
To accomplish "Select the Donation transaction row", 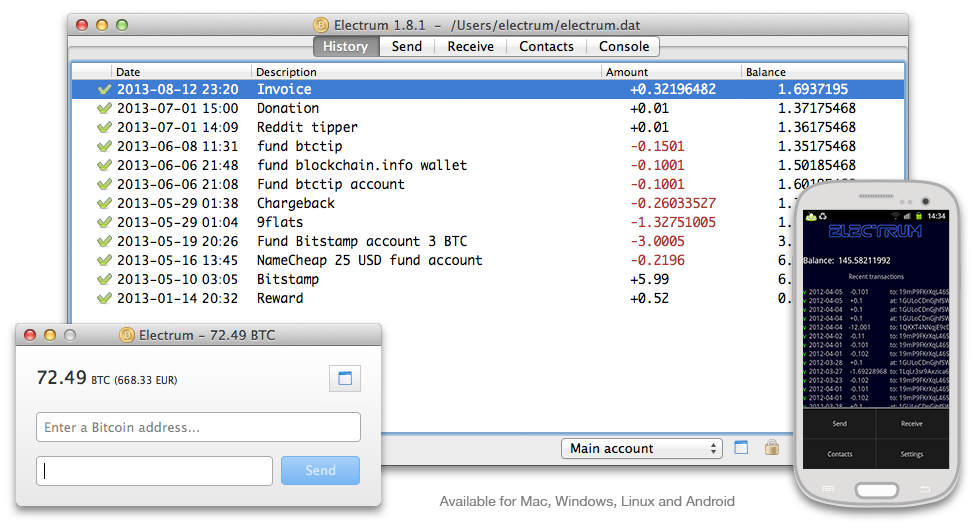I will pyautogui.click(x=488, y=108).
